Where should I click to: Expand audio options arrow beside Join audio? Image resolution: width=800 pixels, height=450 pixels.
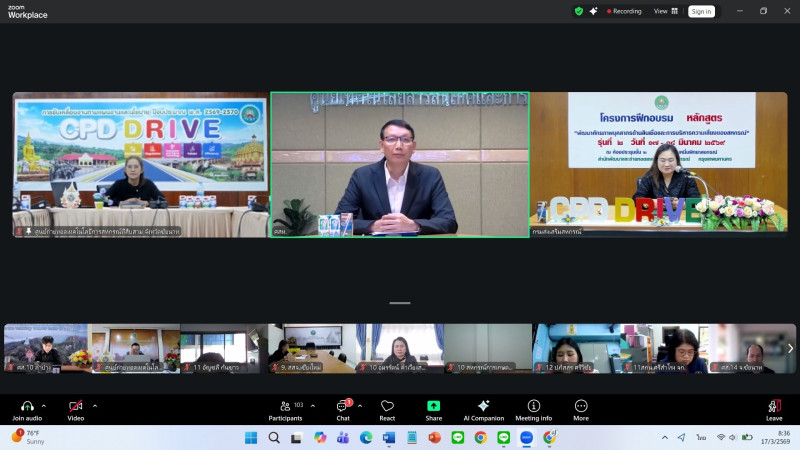pyautogui.click(x=47, y=405)
